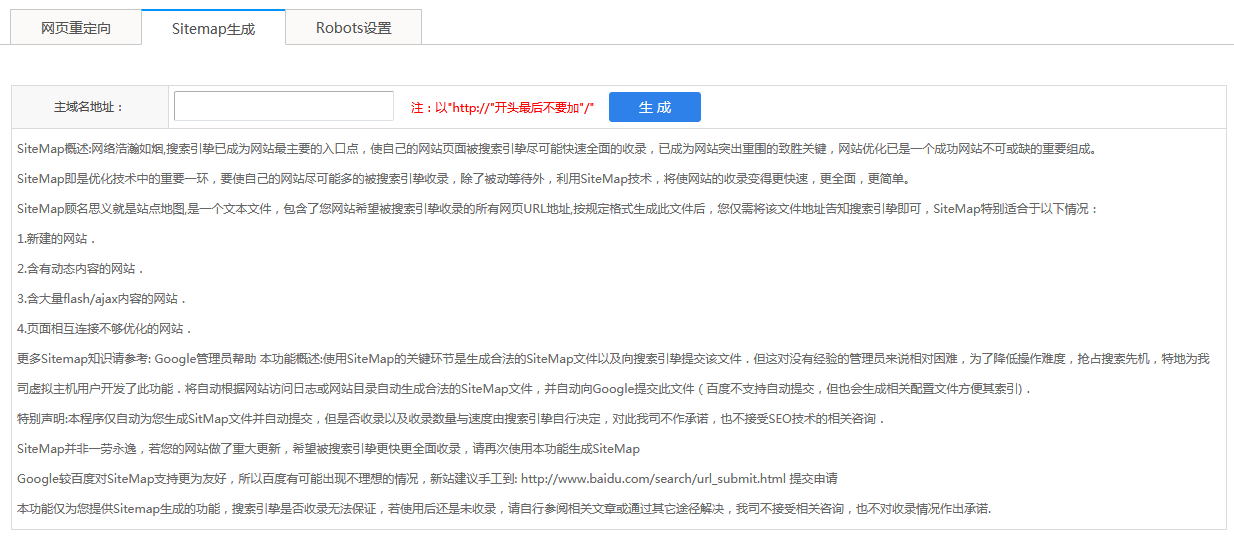Select list item 1.新建的网站
This screenshot has height=545, width=1234.
[x=57, y=239]
